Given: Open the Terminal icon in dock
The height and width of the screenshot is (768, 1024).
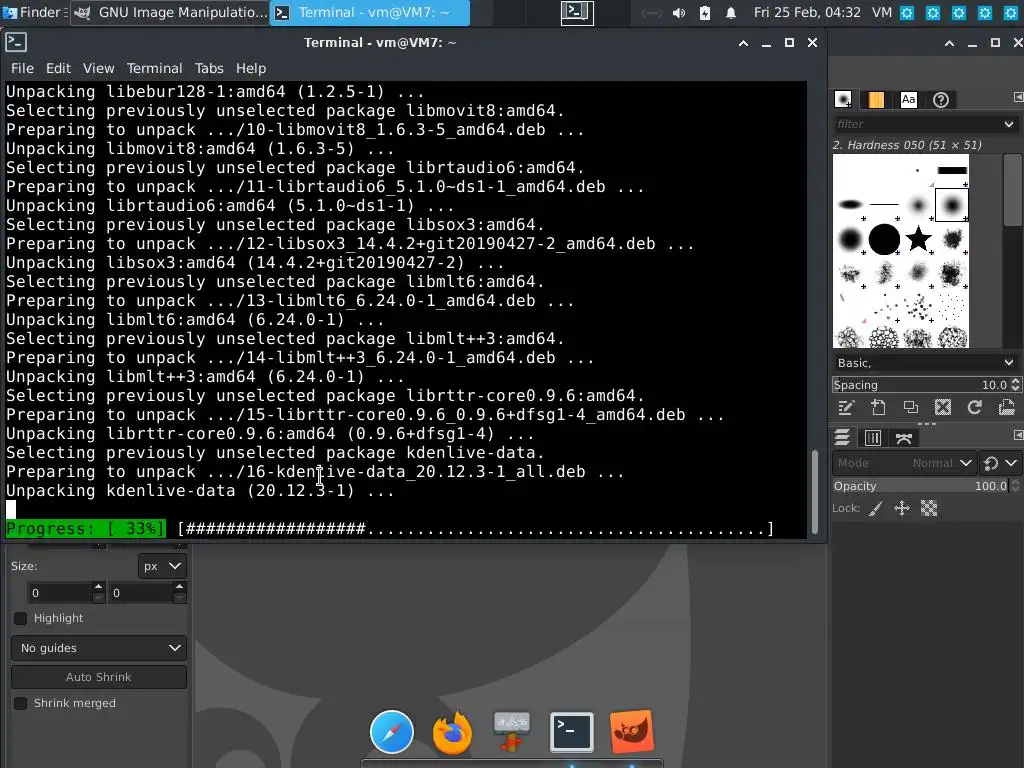Looking at the screenshot, I should pyautogui.click(x=572, y=731).
